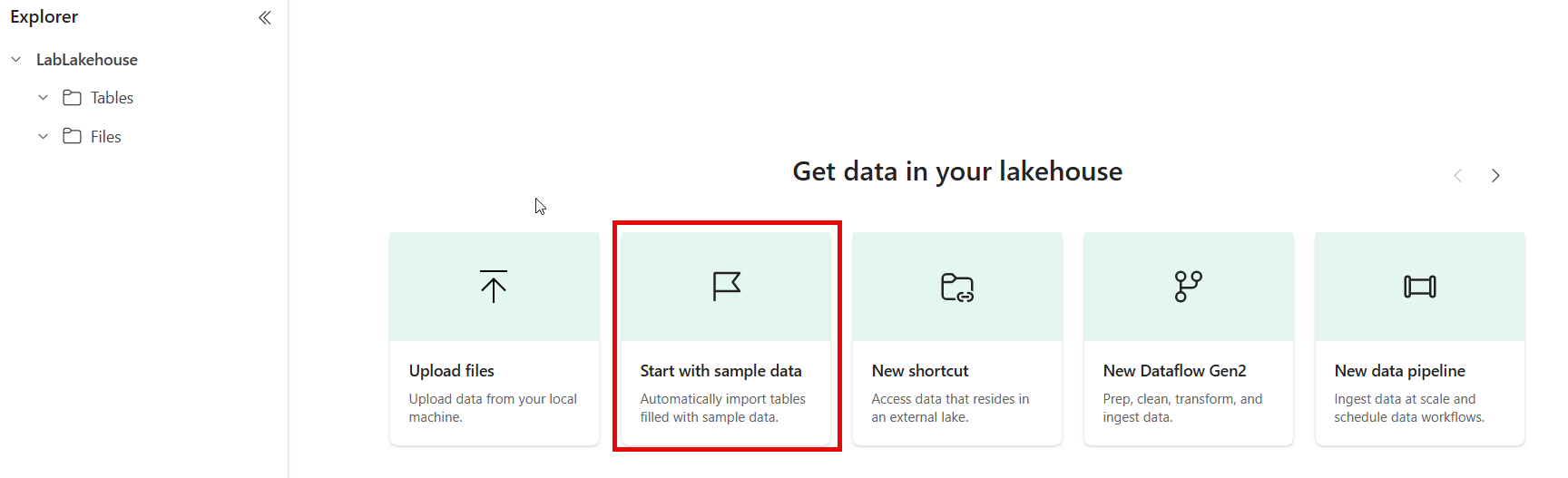This screenshot has width=1568, height=478.
Task: Click the Tables folder icon
Action: click(73, 98)
